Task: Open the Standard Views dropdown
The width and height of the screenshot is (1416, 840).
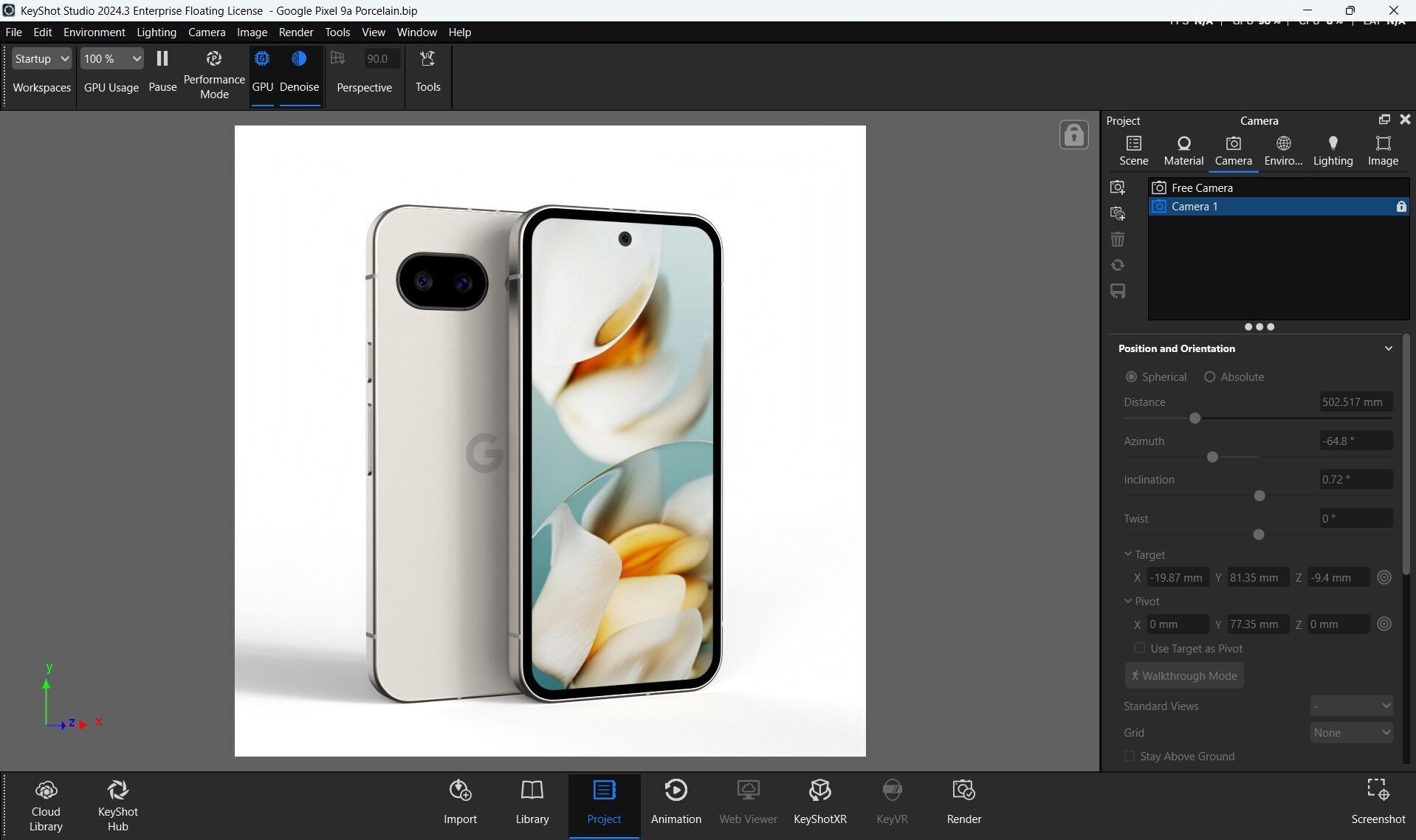Action: pos(1352,706)
